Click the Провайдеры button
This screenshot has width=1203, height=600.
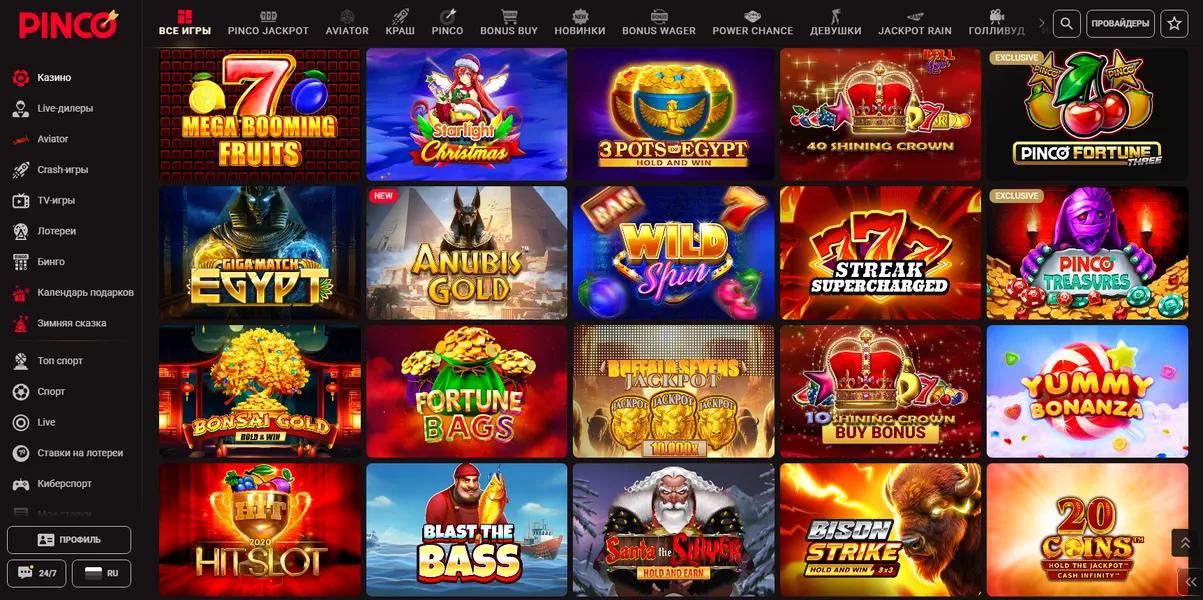[1120, 24]
